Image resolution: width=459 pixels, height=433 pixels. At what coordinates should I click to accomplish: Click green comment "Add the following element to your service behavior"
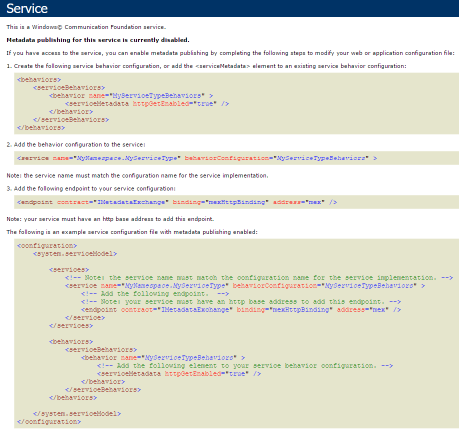(245, 366)
